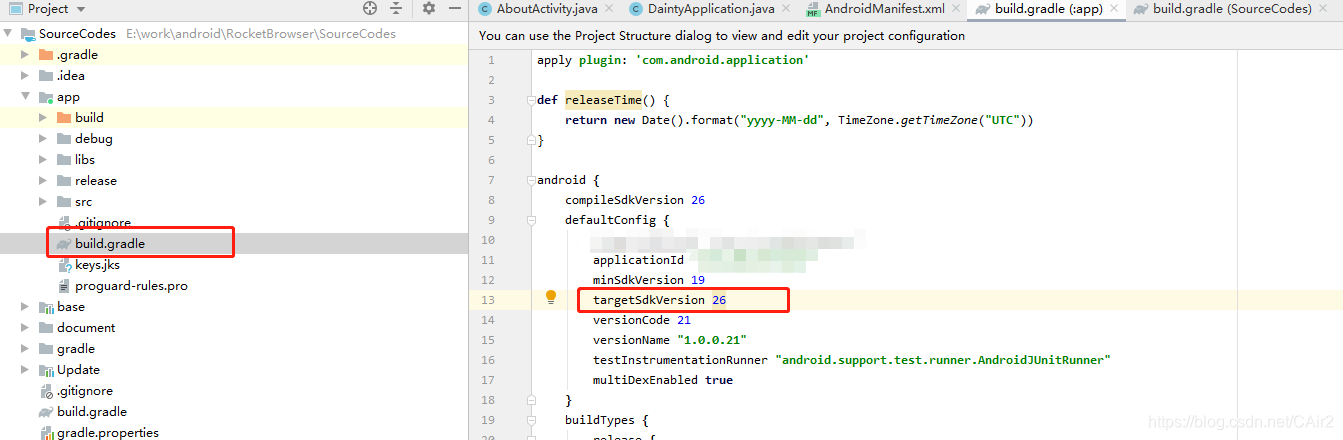Expand the gradle folder arrow
The width and height of the screenshot is (1343, 440).
(x=25, y=349)
